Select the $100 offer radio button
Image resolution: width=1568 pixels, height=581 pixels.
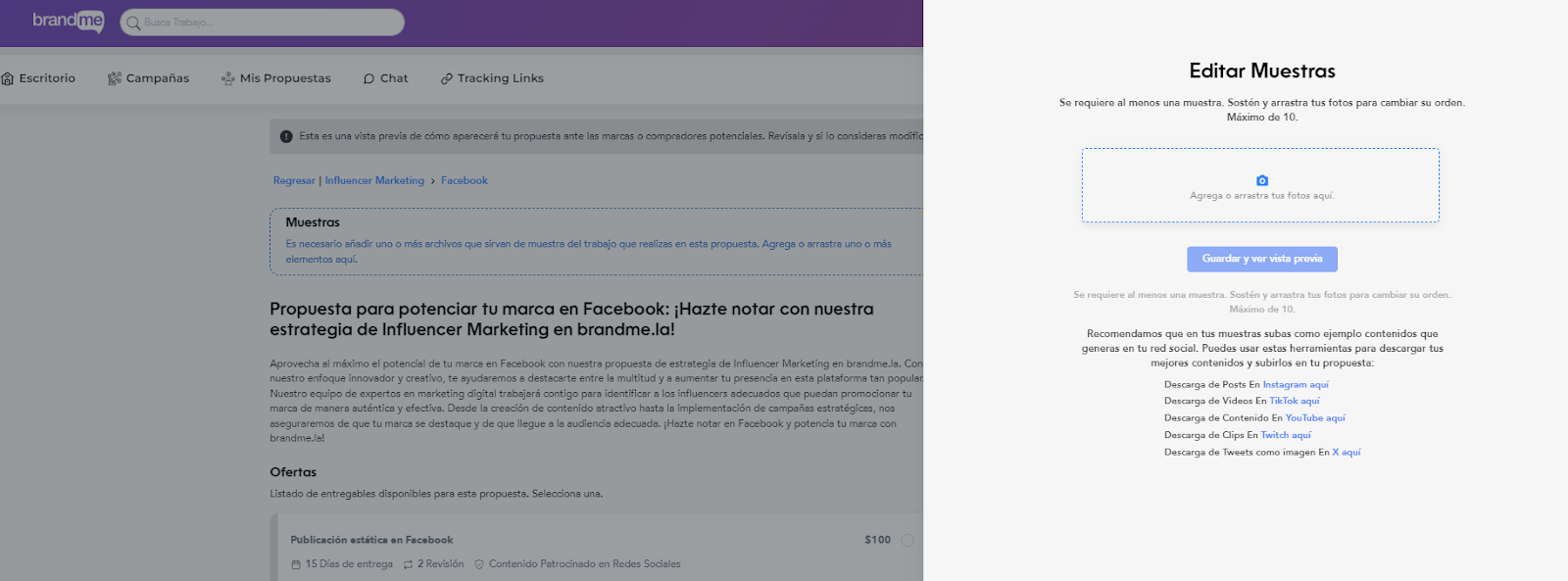click(x=907, y=540)
